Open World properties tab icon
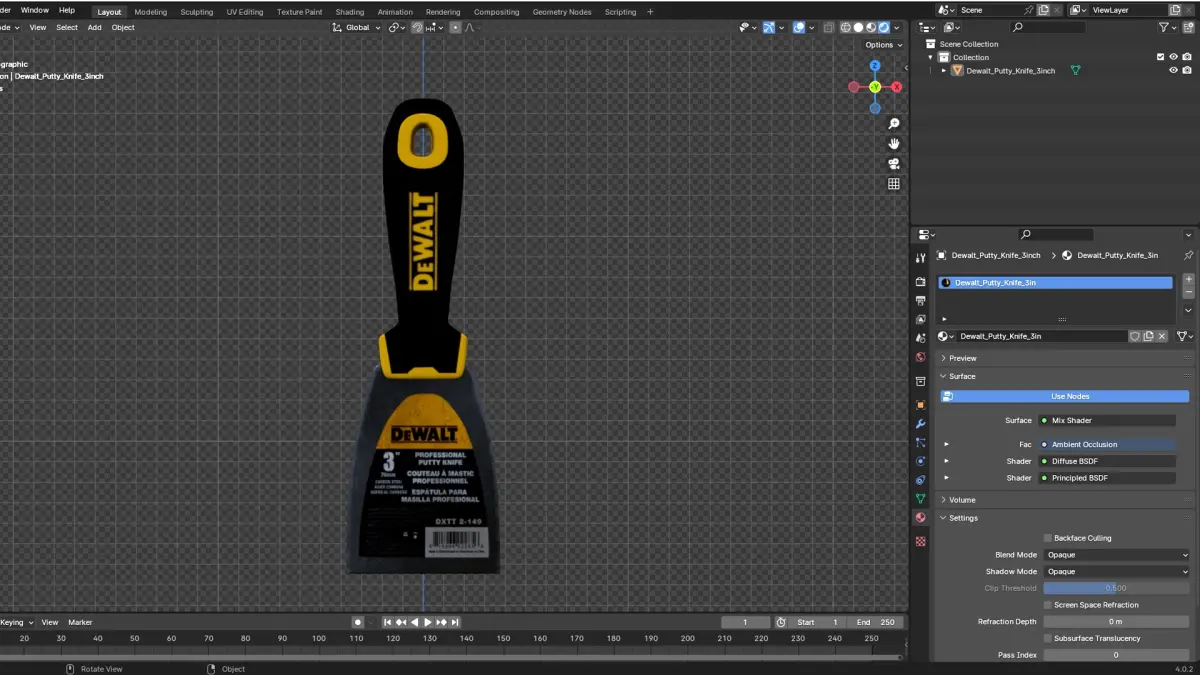The width and height of the screenshot is (1200, 675). [920, 357]
